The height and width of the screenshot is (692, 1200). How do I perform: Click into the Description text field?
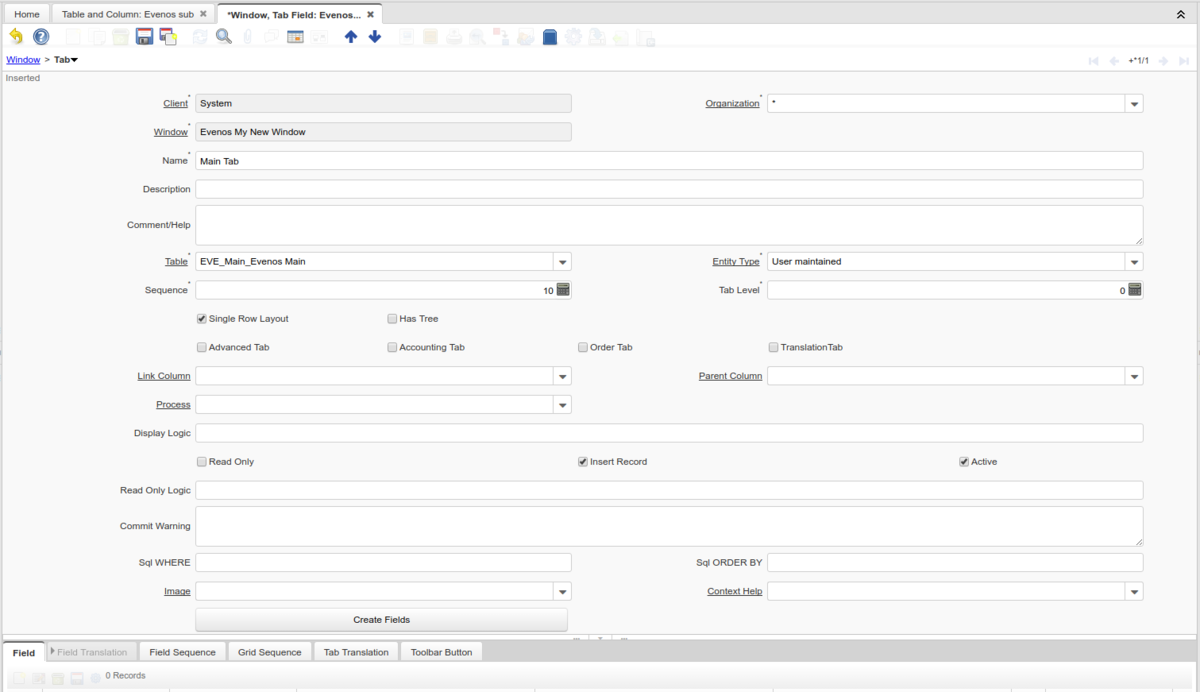(x=668, y=189)
